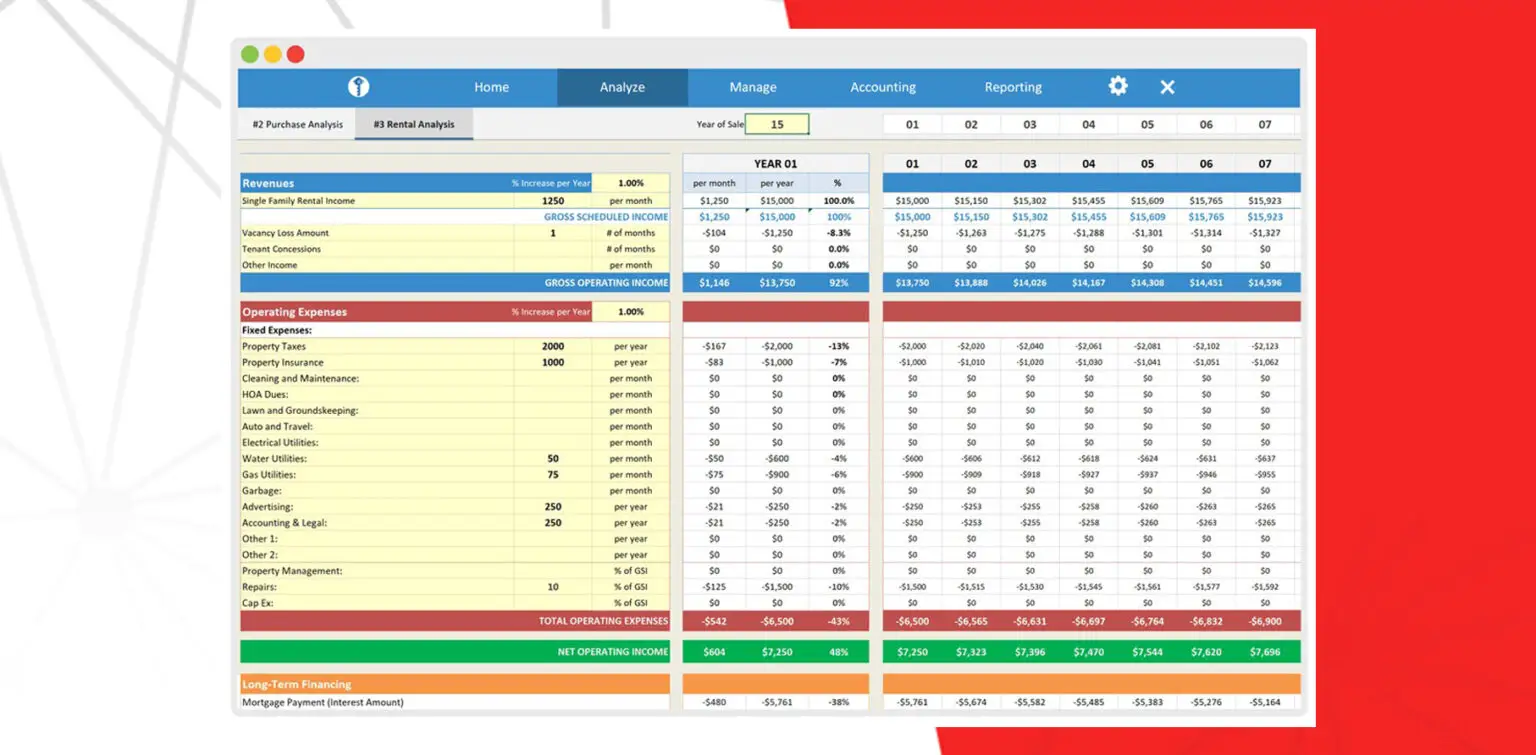Click the $14,026 year 03 gross operating income
The height and width of the screenshot is (755, 1536).
1030,283
